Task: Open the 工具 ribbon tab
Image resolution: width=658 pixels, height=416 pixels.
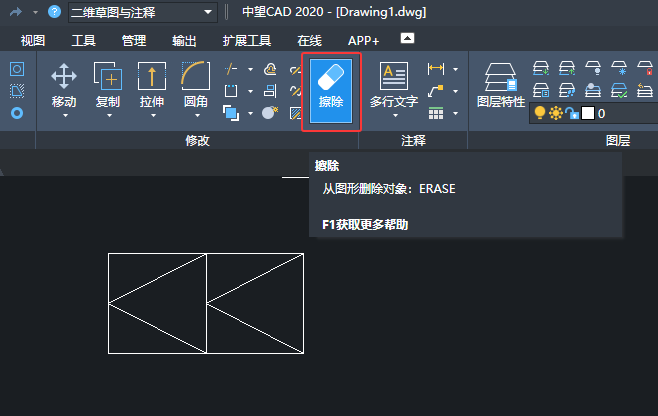Action: tap(84, 41)
